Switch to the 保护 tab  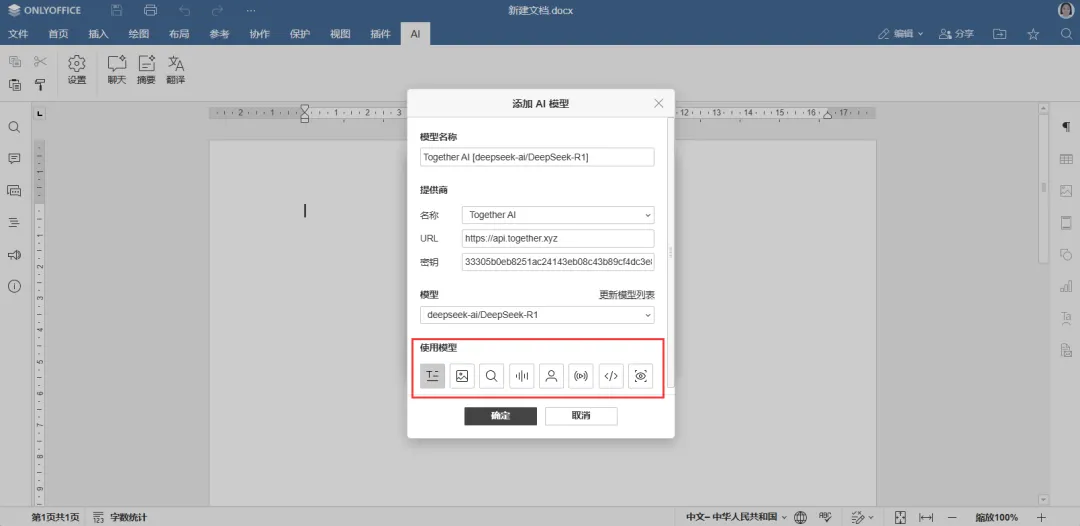(300, 34)
